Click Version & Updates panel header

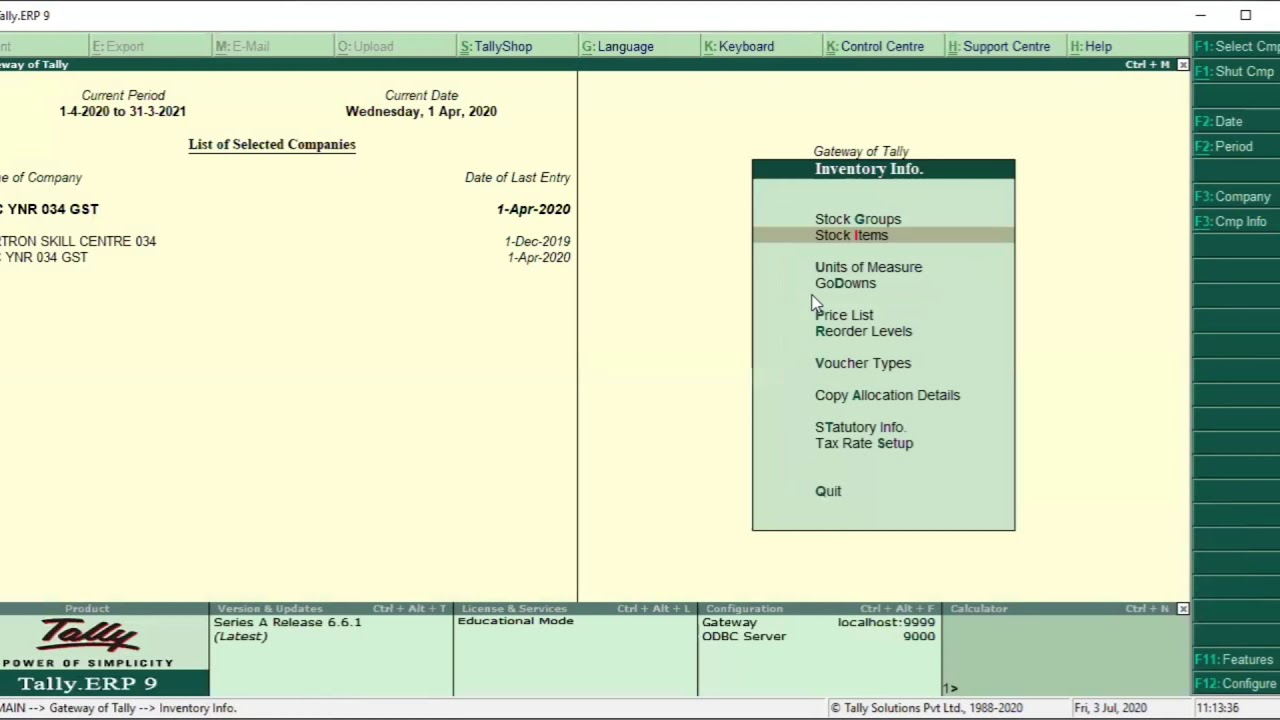point(331,609)
